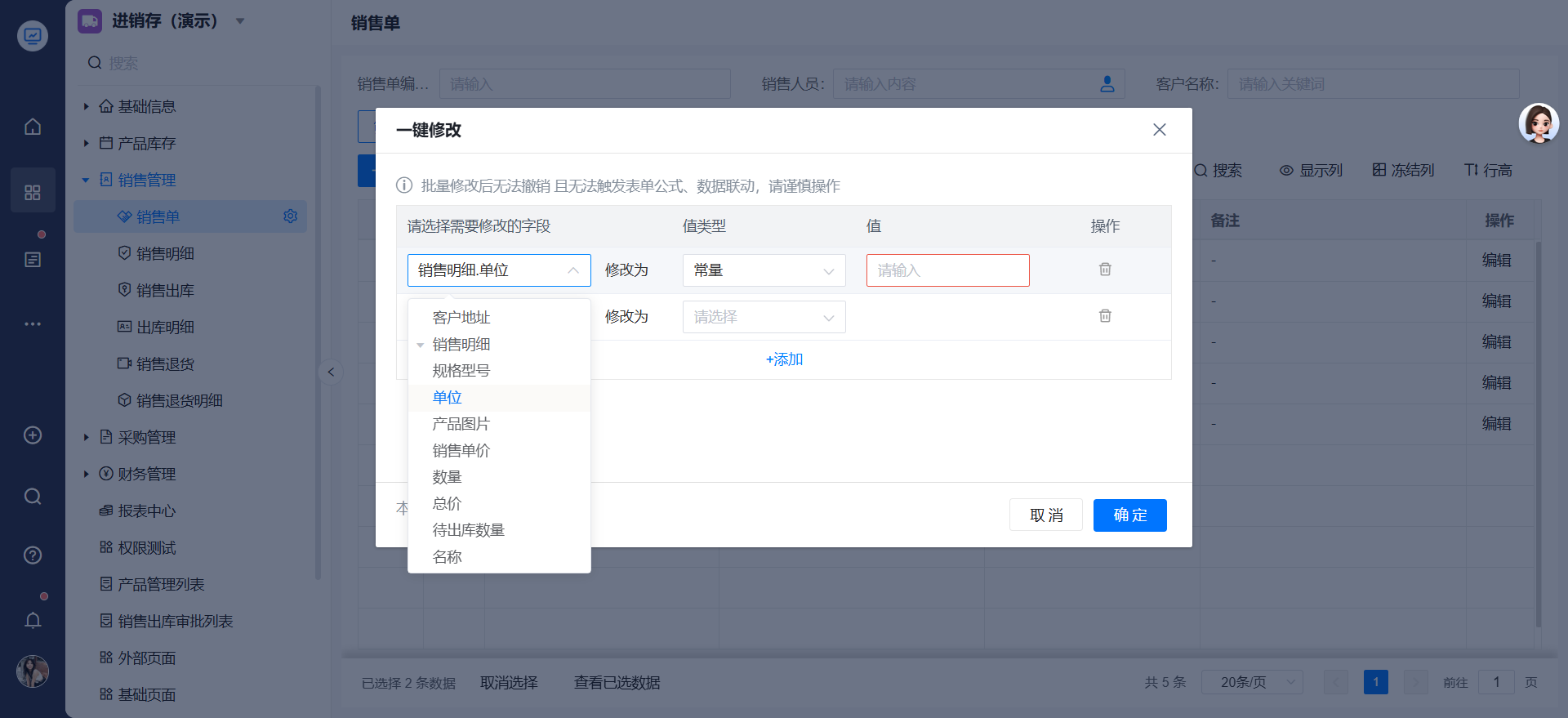Click the help question mark icon
1568x718 pixels.
[33, 555]
